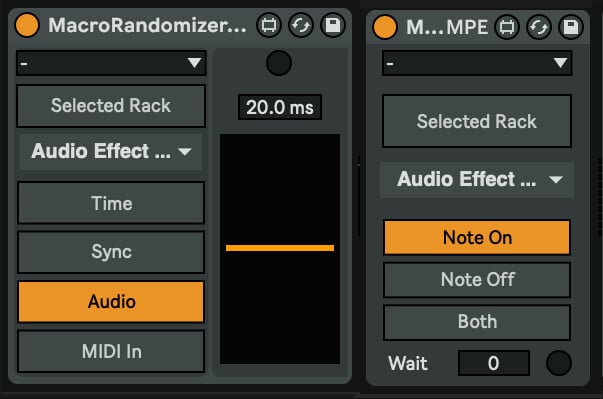The width and height of the screenshot is (603, 399).
Task: Click MacroRandomizer device title text
Action: click(x=147, y=25)
